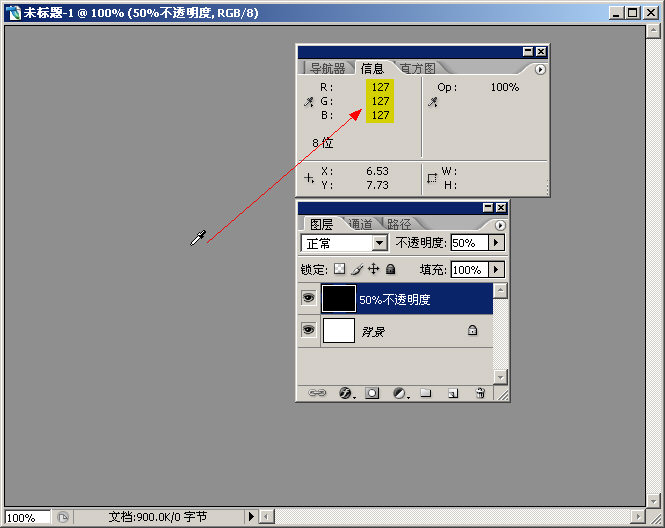The width and height of the screenshot is (665, 528).
Task: Open the status bar document info arrow
Action: tap(251, 517)
